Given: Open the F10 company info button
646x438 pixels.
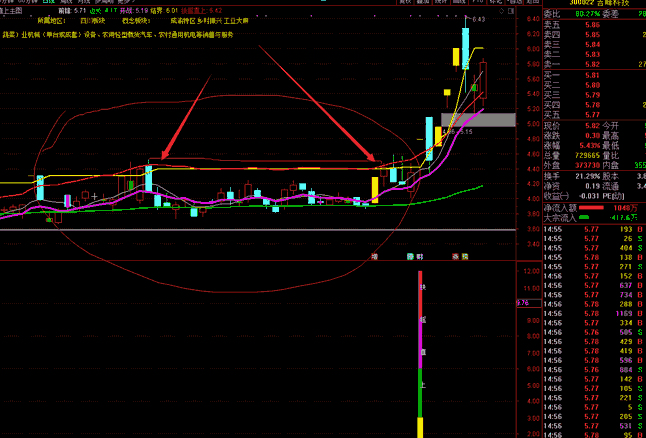Looking at the screenshot, I should coord(477,2).
